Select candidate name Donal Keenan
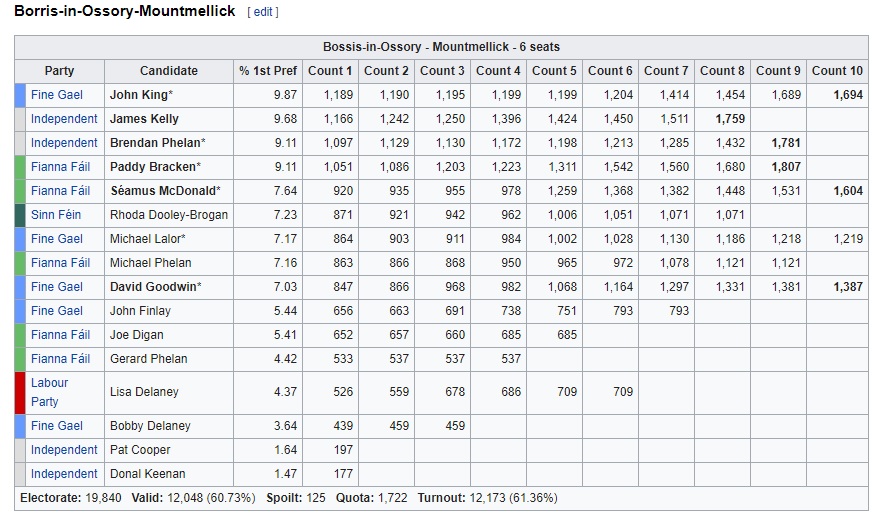Image resolution: width=877 pixels, height=521 pixels. click(x=148, y=475)
